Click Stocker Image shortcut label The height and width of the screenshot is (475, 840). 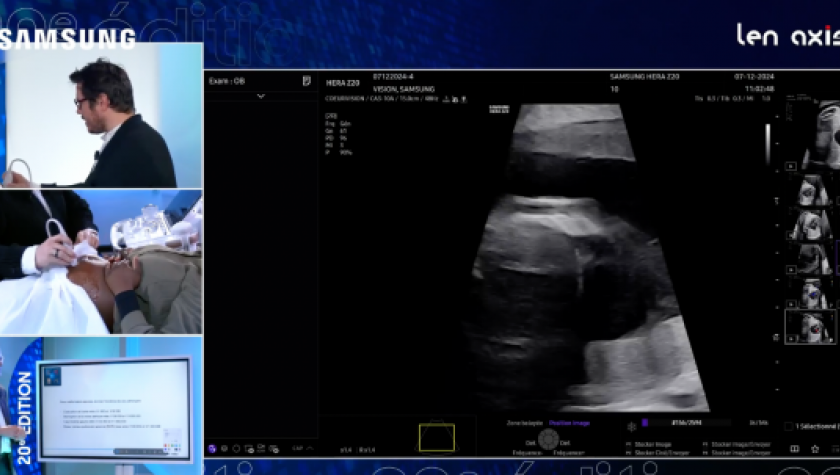[652, 444]
